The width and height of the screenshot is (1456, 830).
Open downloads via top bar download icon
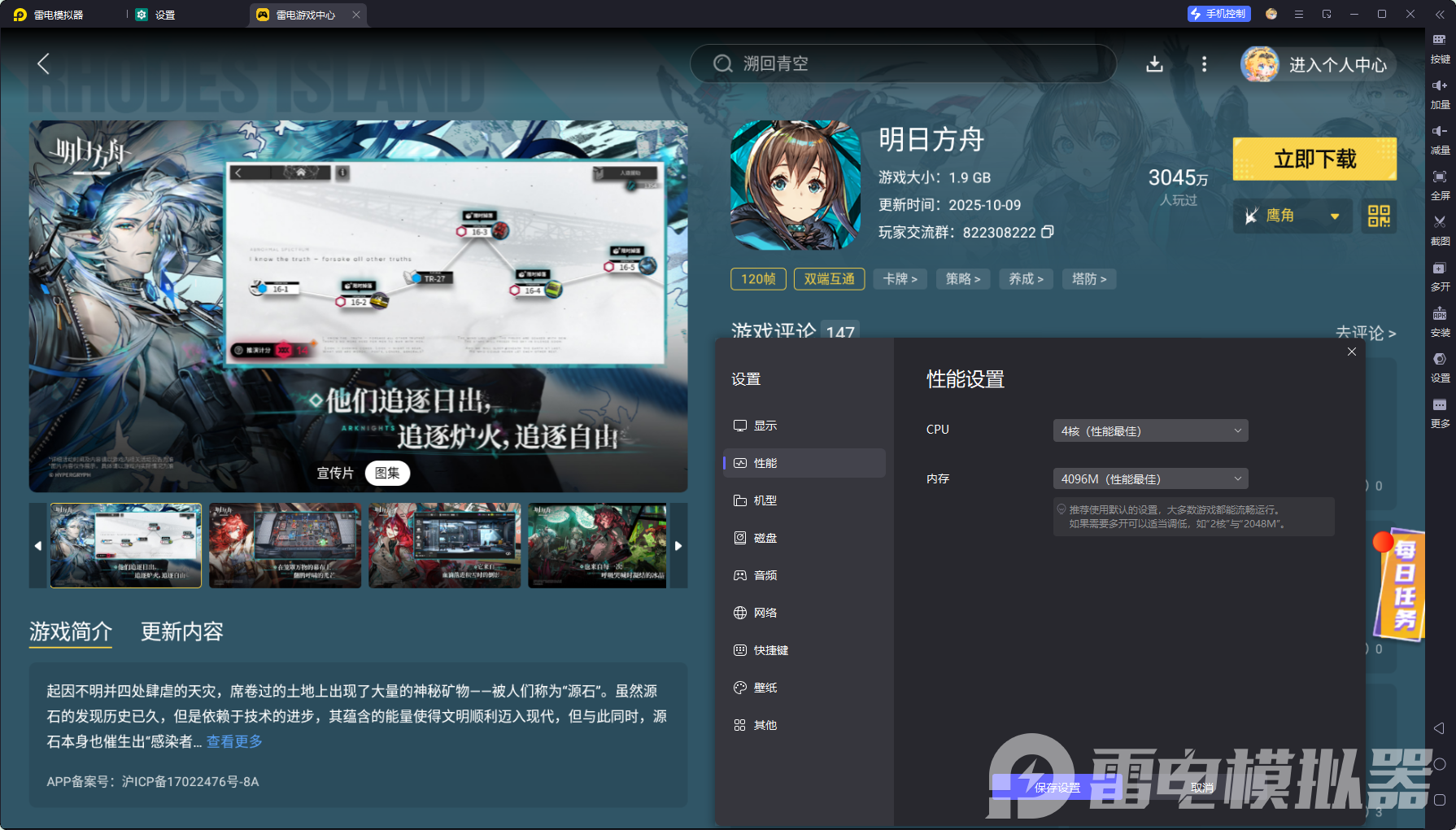point(1154,63)
